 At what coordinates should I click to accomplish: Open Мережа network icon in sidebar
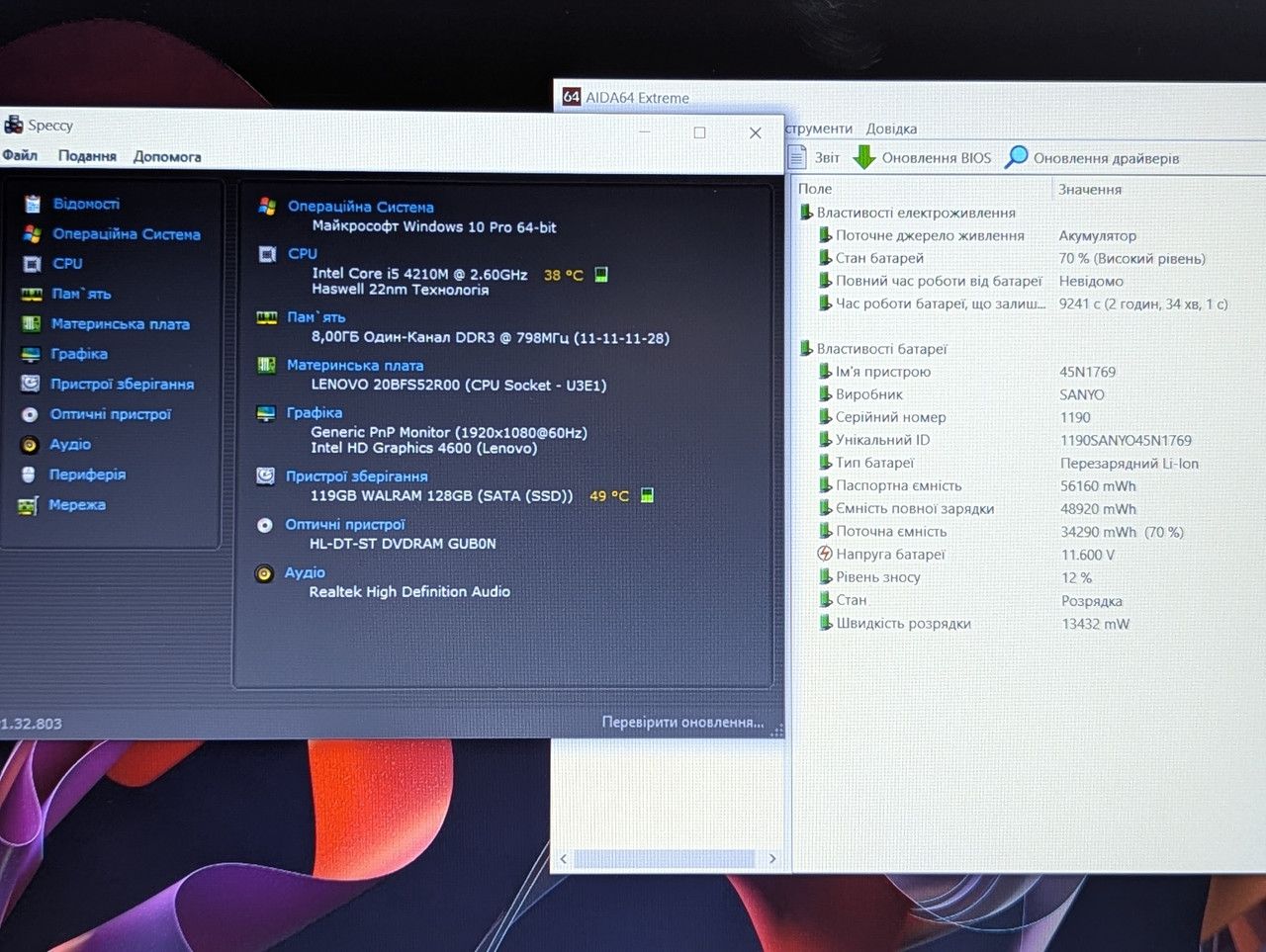pyautogui.click(x=29, y=506)
